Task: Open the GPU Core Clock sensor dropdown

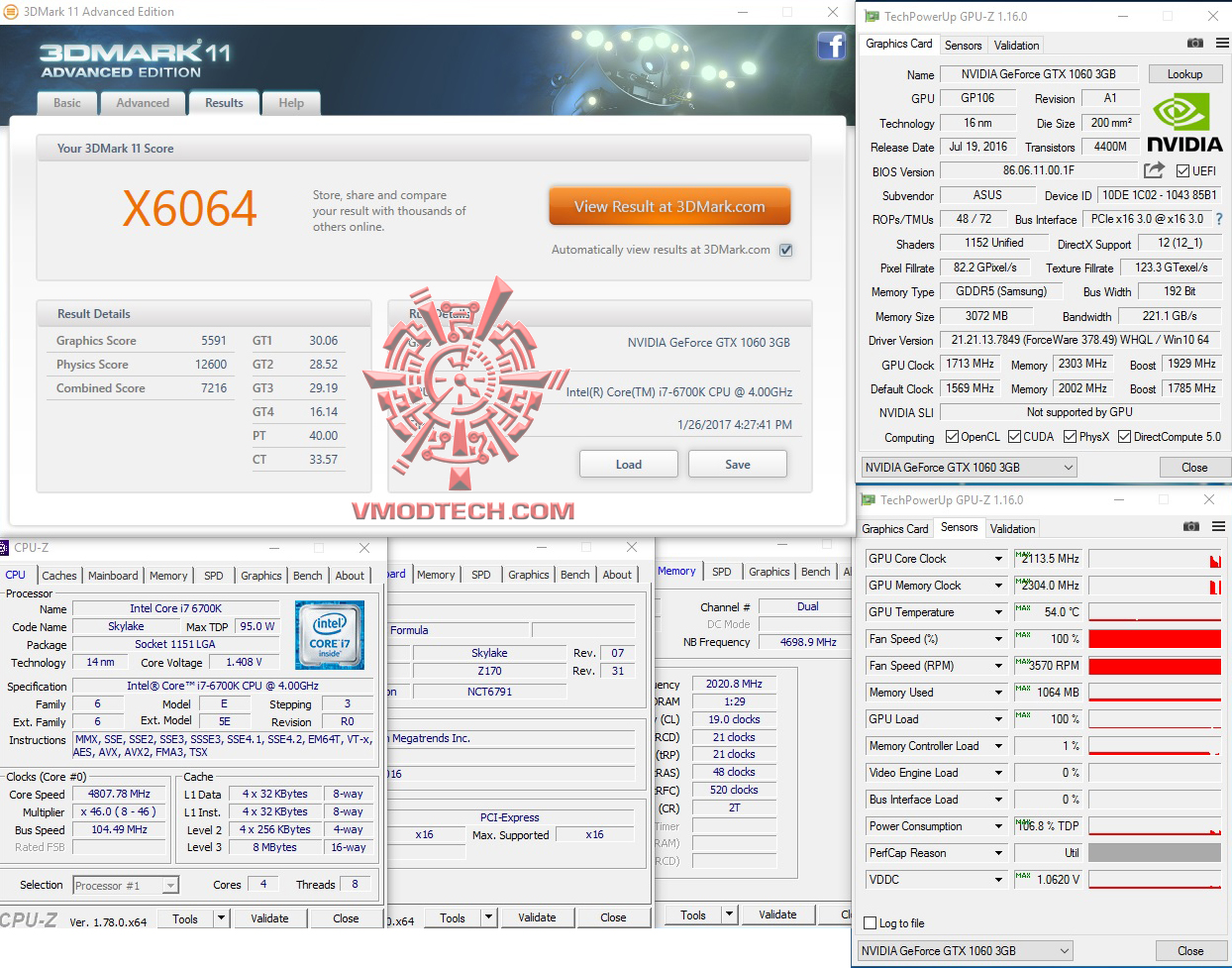Action: pyautogui.click(x=998, y=559)
